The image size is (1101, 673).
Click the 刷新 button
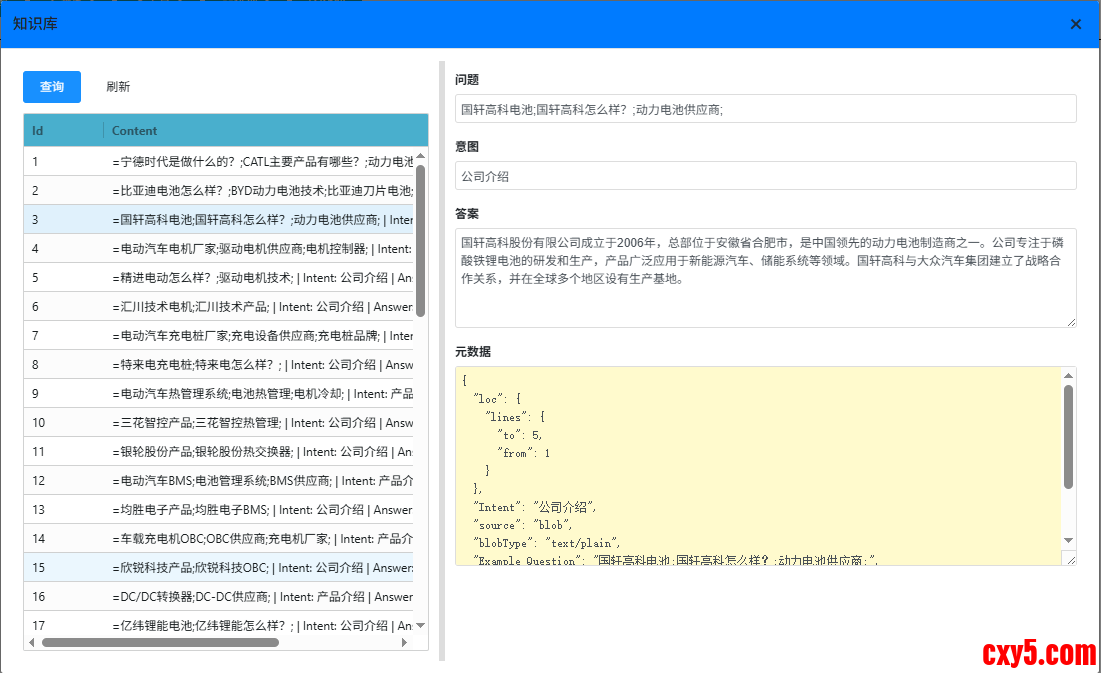[118, 87]
